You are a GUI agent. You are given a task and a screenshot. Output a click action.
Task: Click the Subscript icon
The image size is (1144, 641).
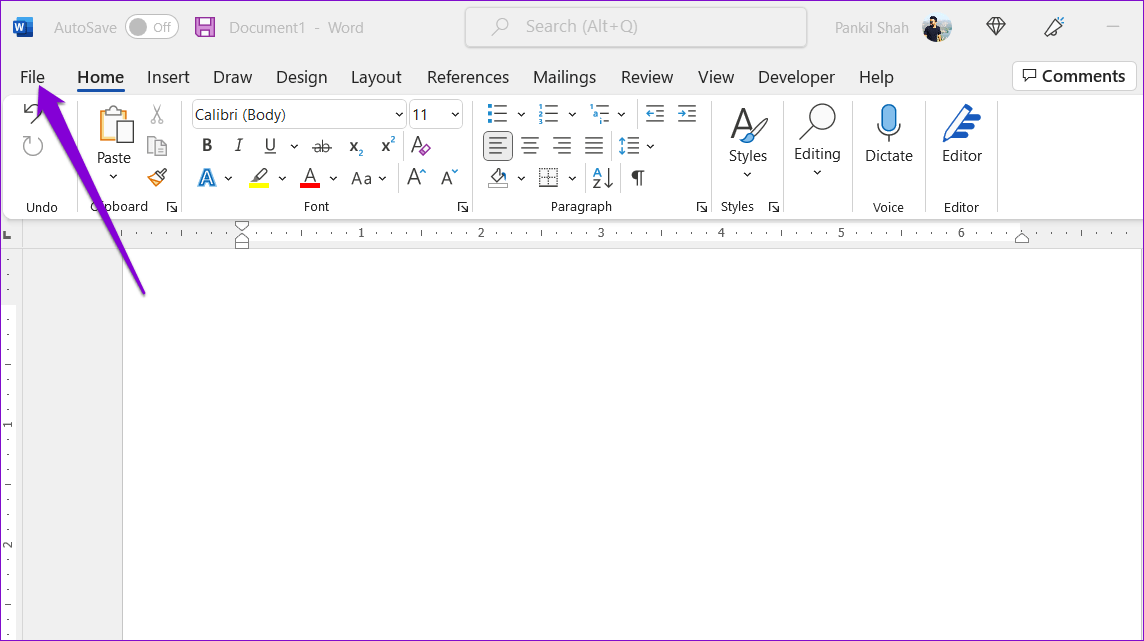click(x=355, y=146)
